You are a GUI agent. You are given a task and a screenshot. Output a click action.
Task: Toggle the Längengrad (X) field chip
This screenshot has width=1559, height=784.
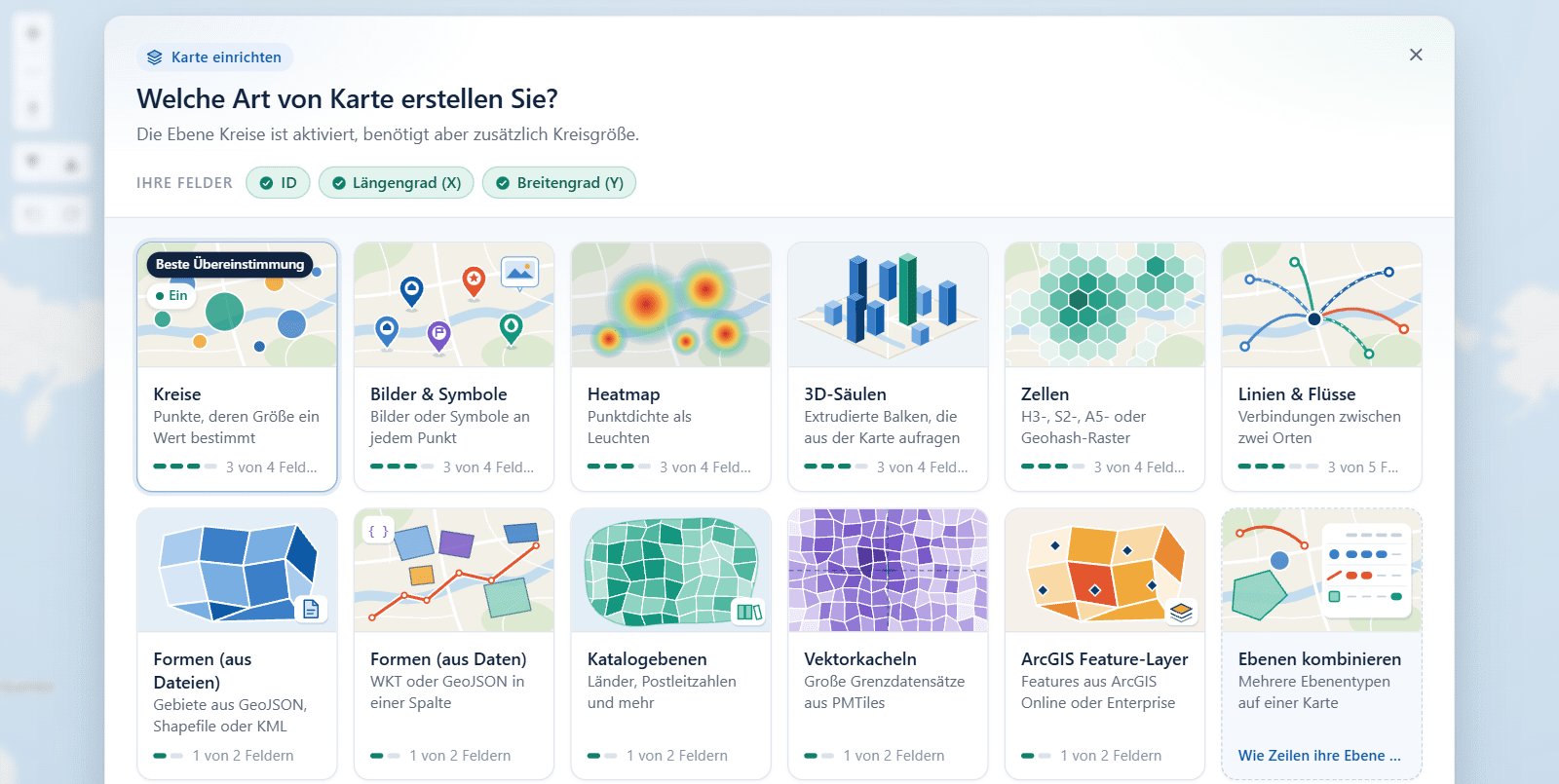pyautogui.click(x=397, y=183)
